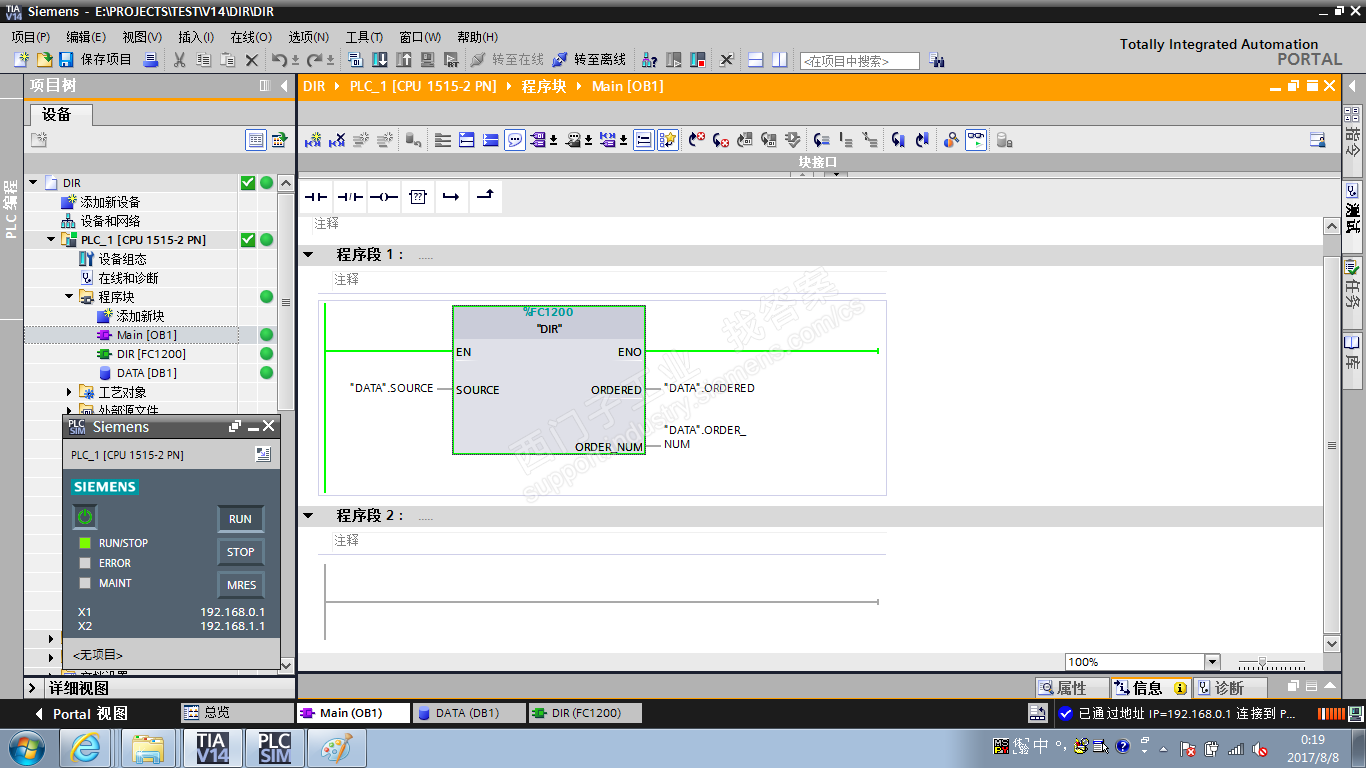Open a branch in the ladder network

tap(451, 197)
